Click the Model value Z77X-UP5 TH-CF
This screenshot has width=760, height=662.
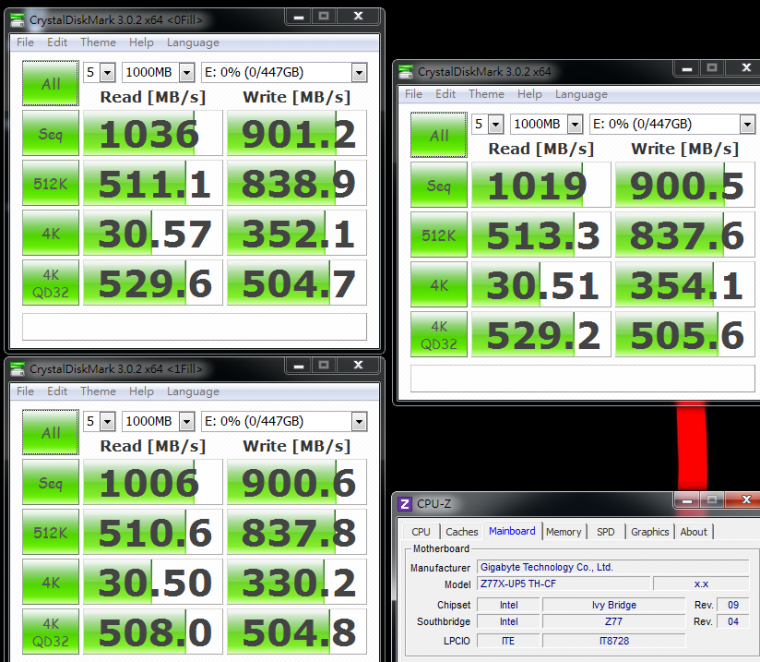tap(563, 583)
